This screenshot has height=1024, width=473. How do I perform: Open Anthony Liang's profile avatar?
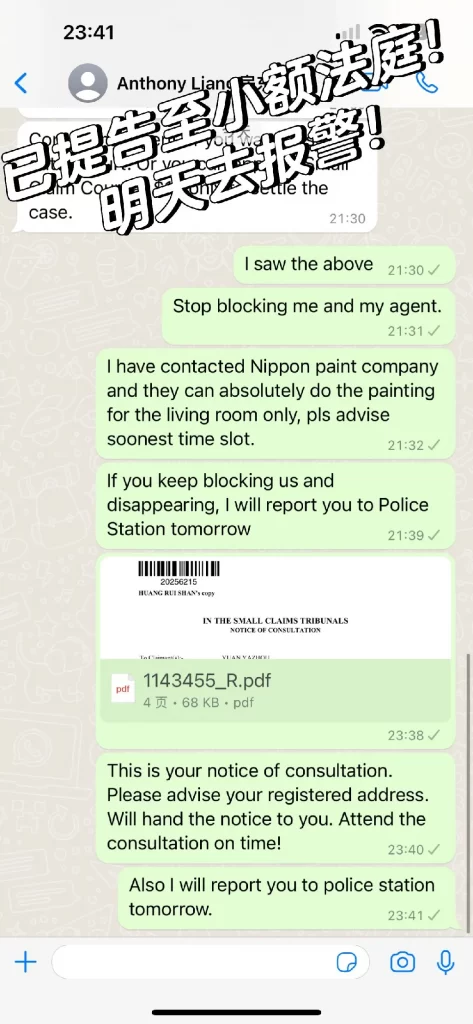(88, 83)
